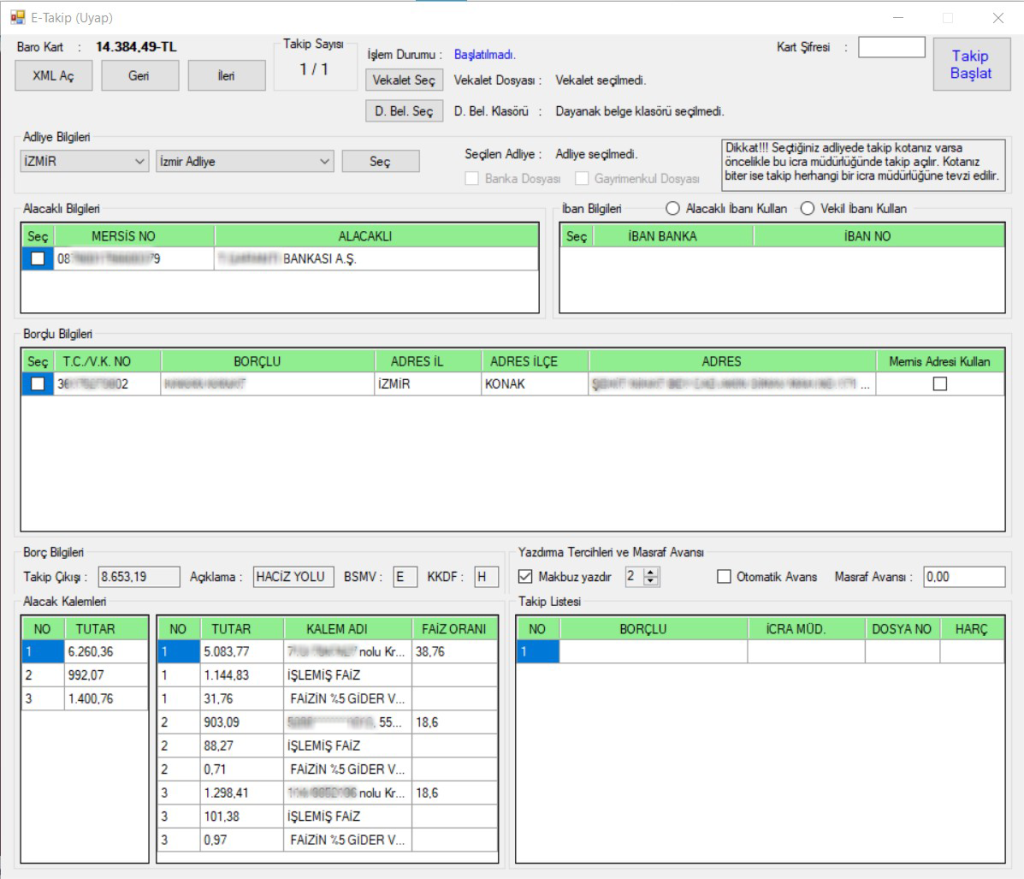This screenshot has height=879, width=1024.
Task: Click the D. Bel. Seç button
Action: click(x=403, y=112)
